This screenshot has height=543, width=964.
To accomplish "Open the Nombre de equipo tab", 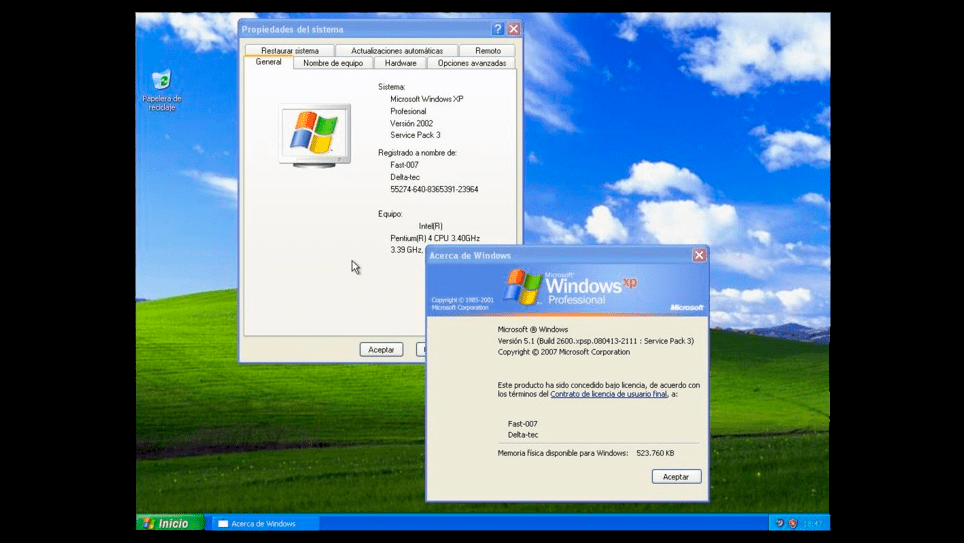I will point(333,63).
